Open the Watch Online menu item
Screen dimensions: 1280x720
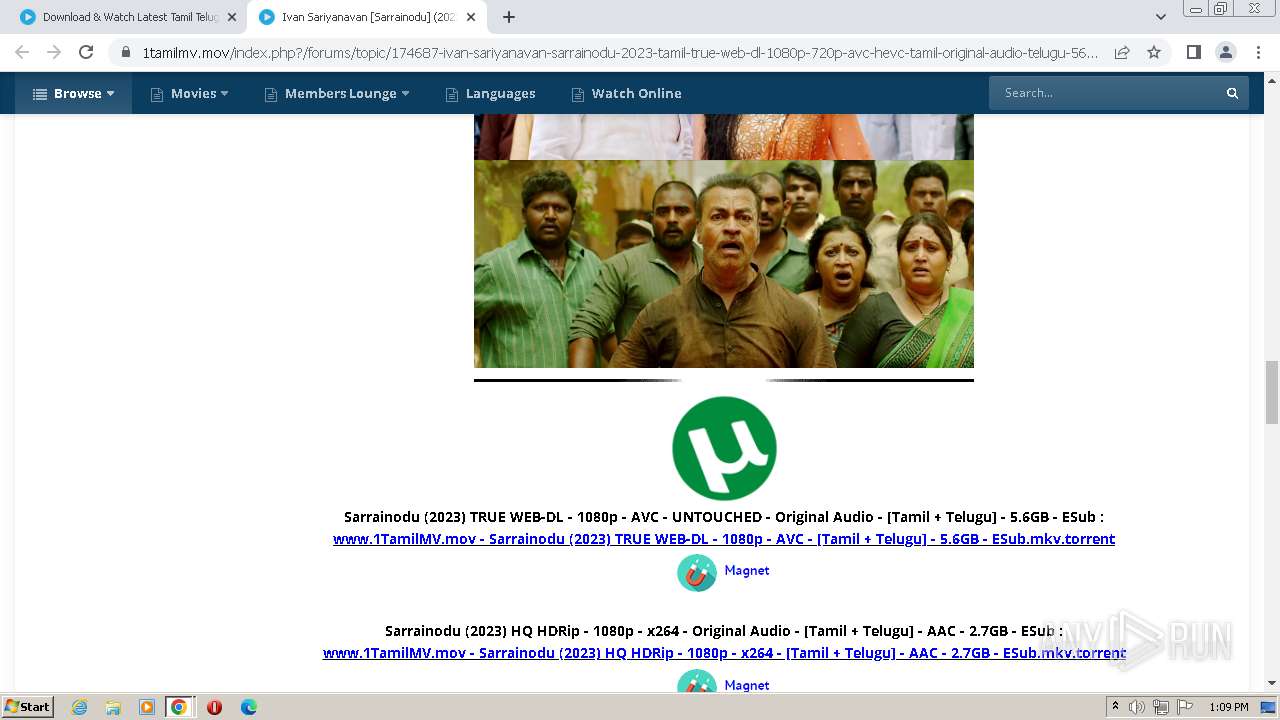click(626, 93)
